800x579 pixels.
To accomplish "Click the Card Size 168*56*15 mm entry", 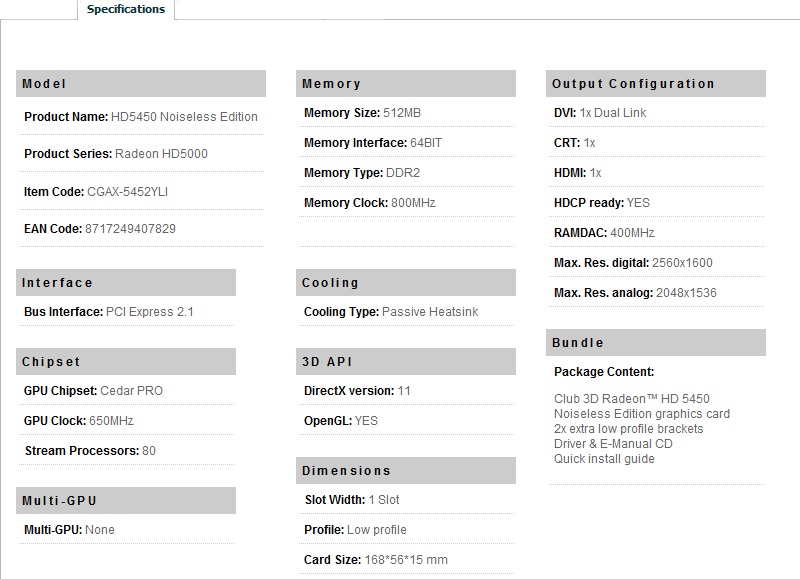I will [x=376, y=560].
